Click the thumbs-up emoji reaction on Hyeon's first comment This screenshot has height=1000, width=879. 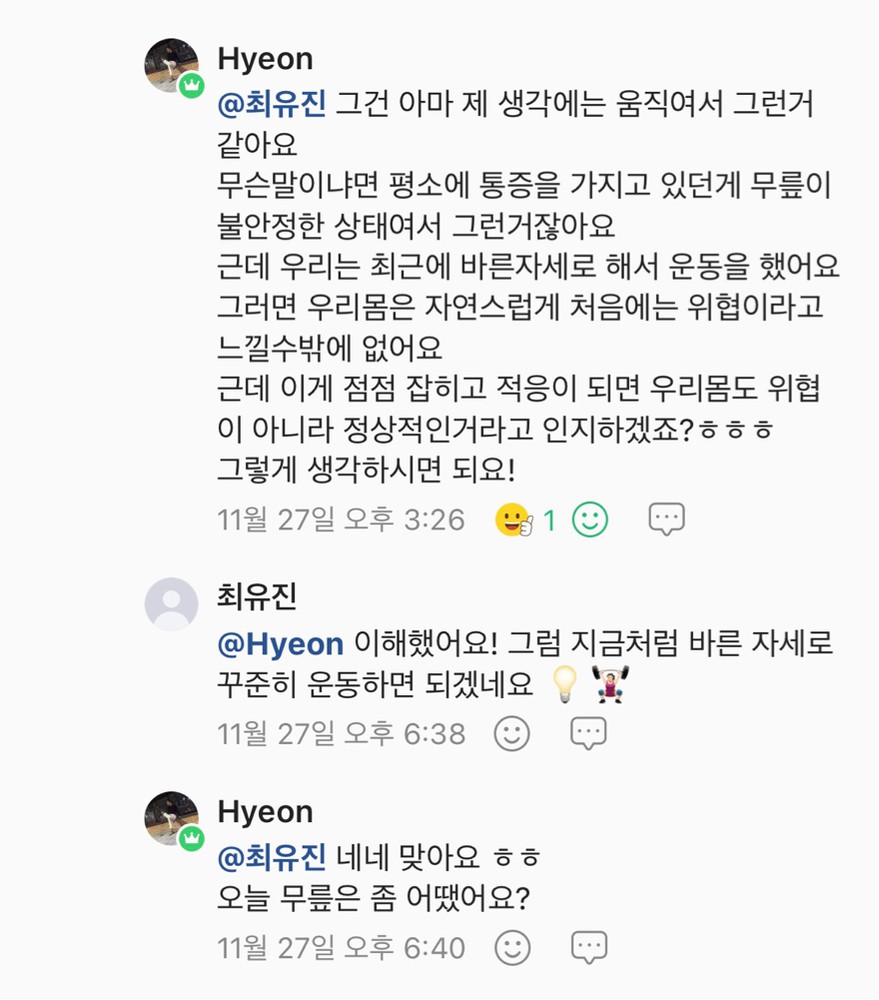tap(514, 520)
